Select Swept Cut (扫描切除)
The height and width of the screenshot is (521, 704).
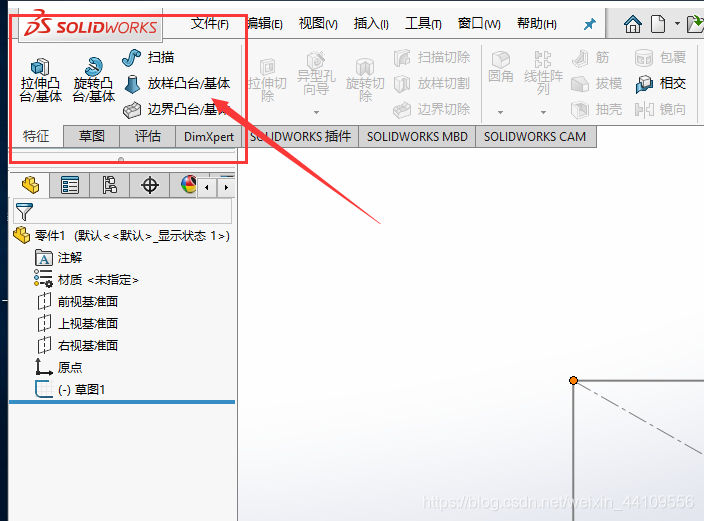click(431, 57)
